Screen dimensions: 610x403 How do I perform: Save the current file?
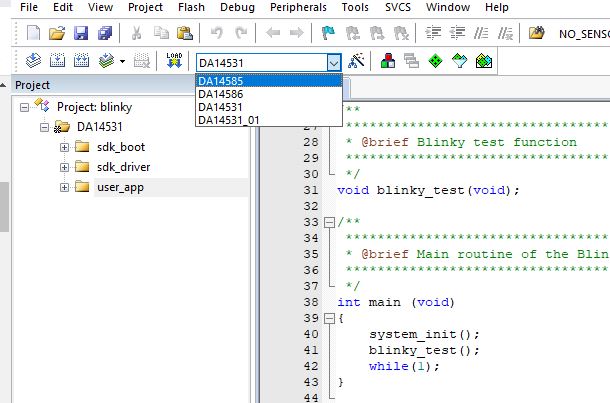click(x=81, y=33)
